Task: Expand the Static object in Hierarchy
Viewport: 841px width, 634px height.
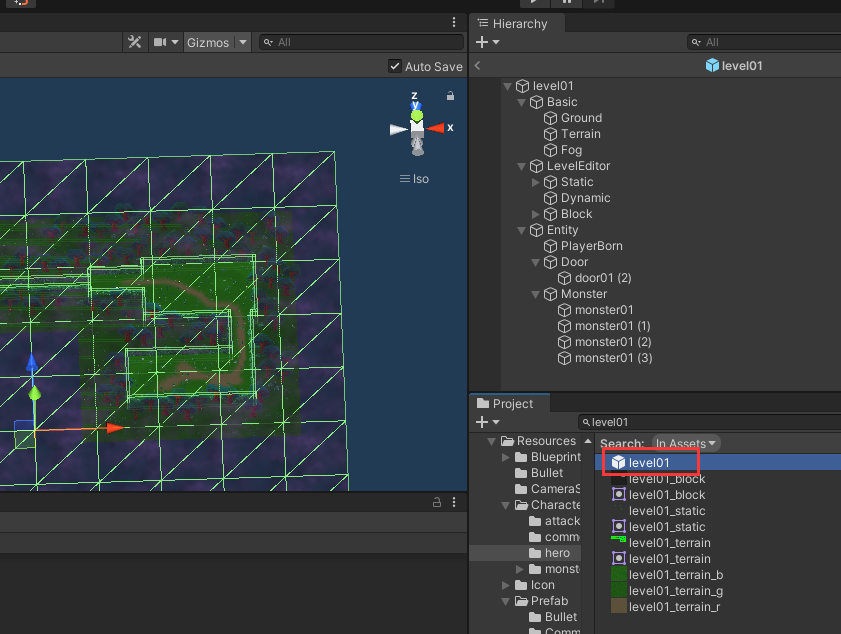Action: click(x=536, y=182)
